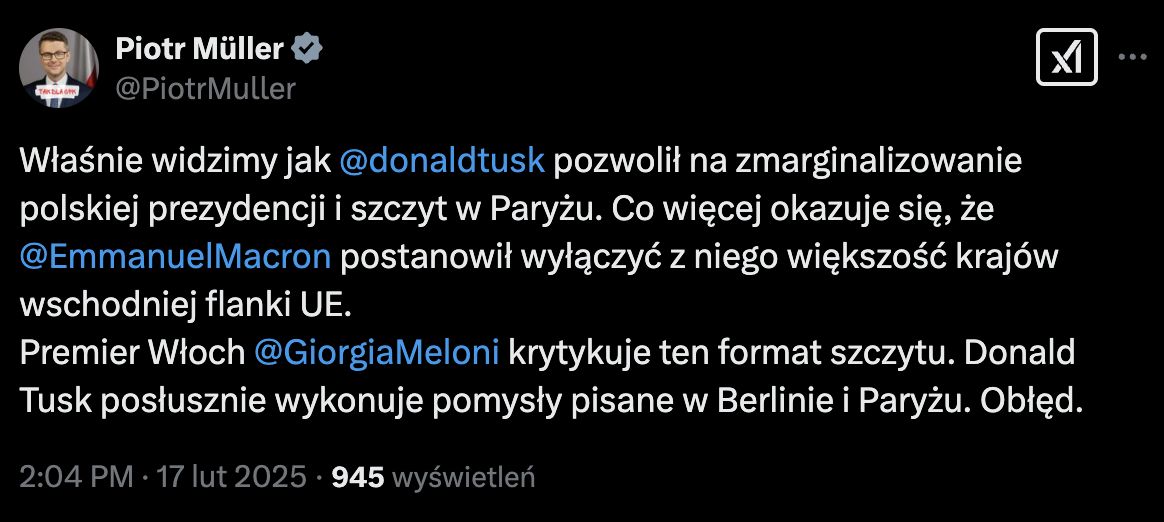
Task: Visit the @donaldtusk mention
Action: tap(442, 161)
